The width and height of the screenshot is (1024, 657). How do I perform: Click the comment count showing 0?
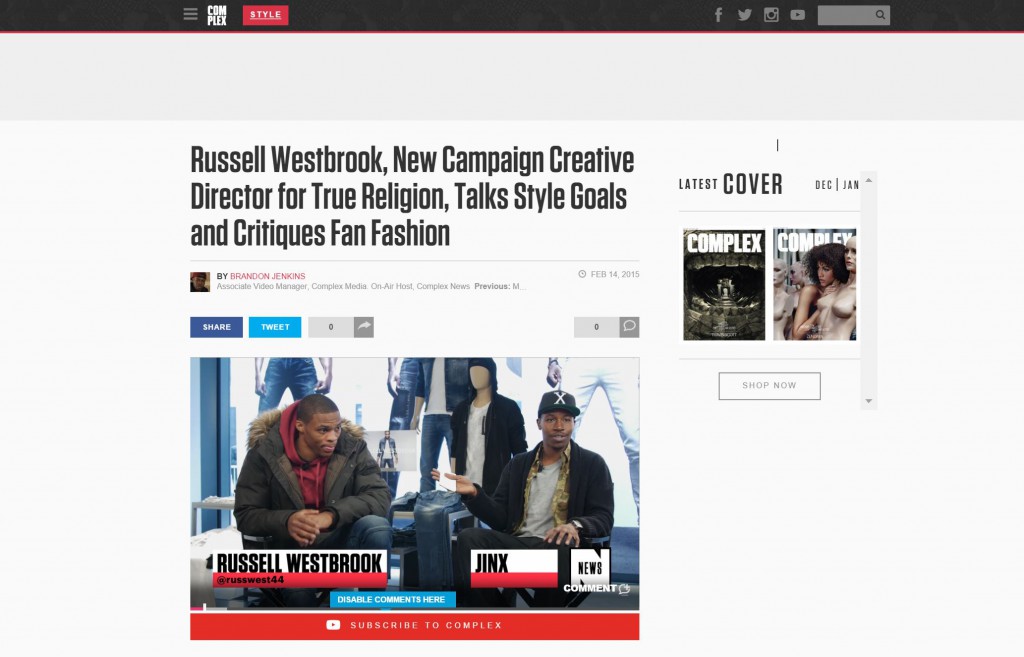click(596, 327)
